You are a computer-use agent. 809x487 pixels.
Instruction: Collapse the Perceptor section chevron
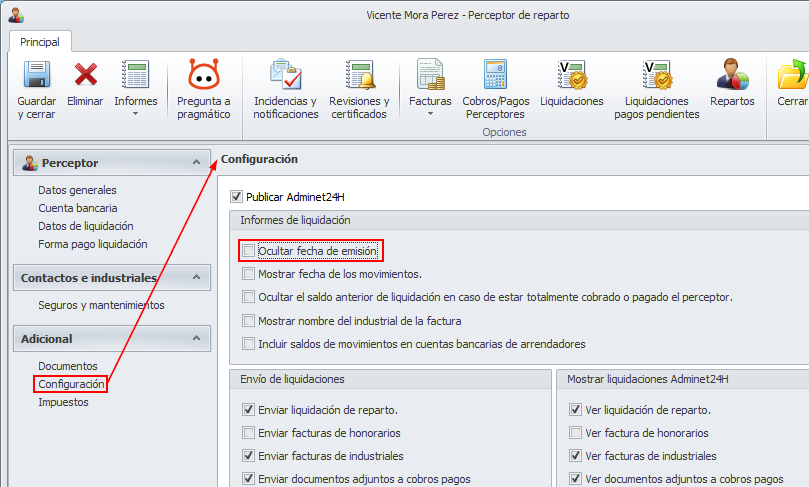click(x=197, y=163)
